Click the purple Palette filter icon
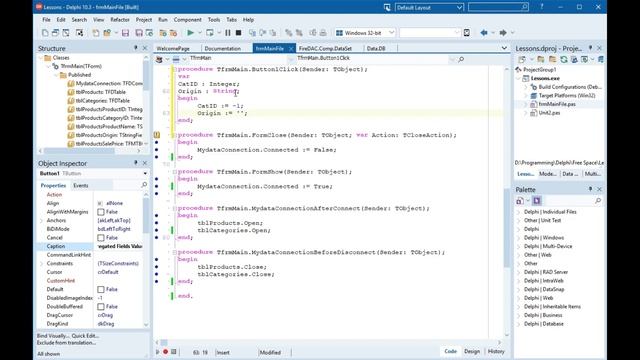This screenshot has height=360, width=640. (x=536, y=201)
